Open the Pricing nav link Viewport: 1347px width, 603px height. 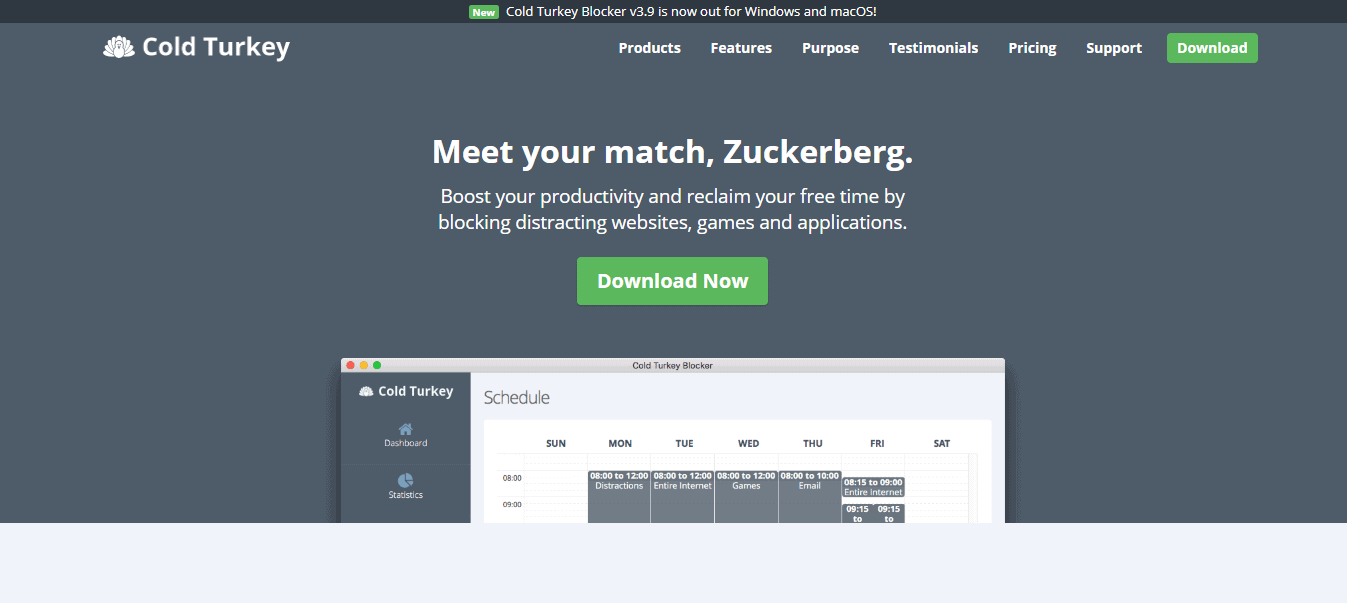pos(1032,48)
